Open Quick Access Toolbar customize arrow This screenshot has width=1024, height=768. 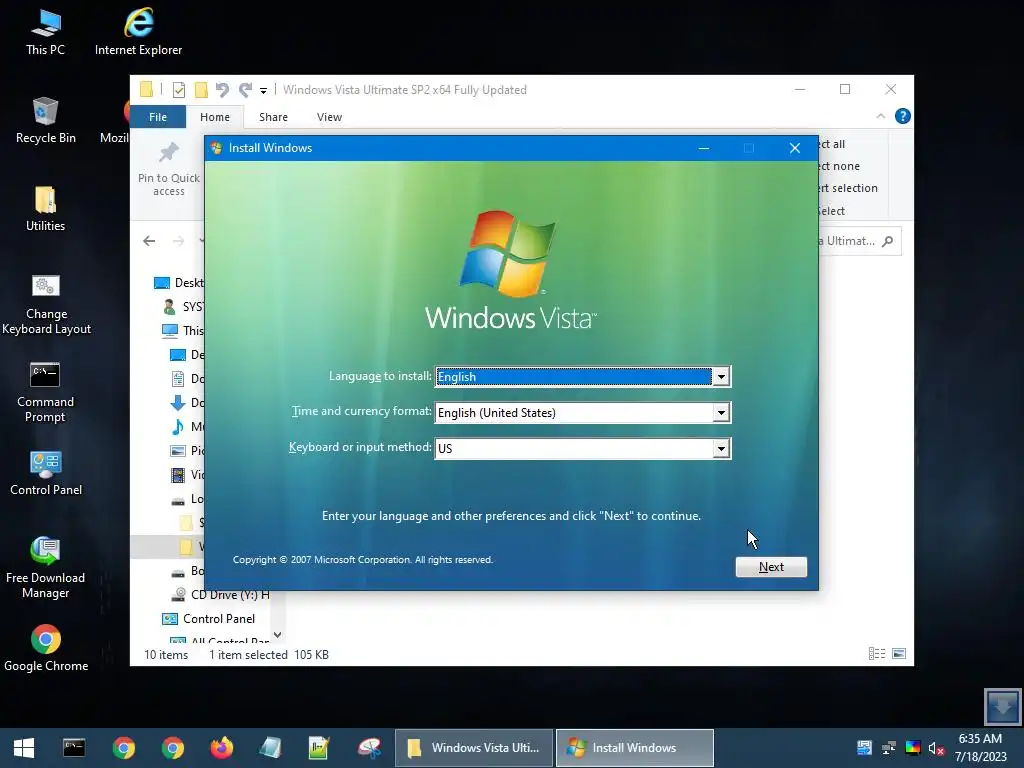click(x=263, y=91)
